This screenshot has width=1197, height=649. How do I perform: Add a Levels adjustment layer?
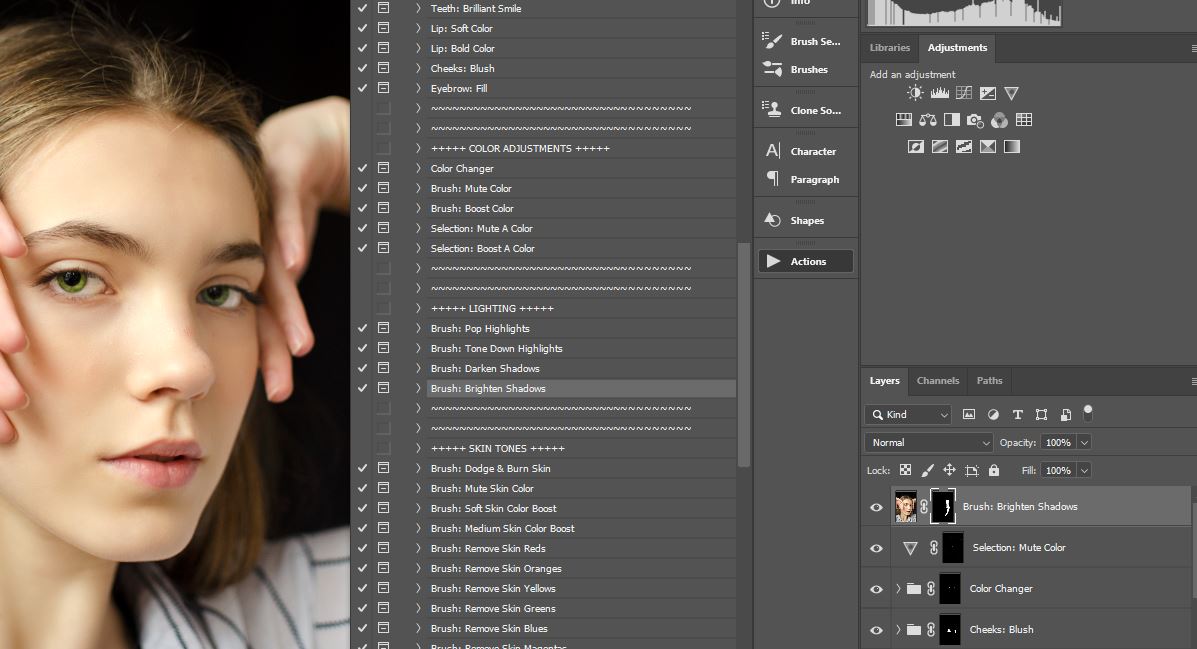[x=940, y=93]
